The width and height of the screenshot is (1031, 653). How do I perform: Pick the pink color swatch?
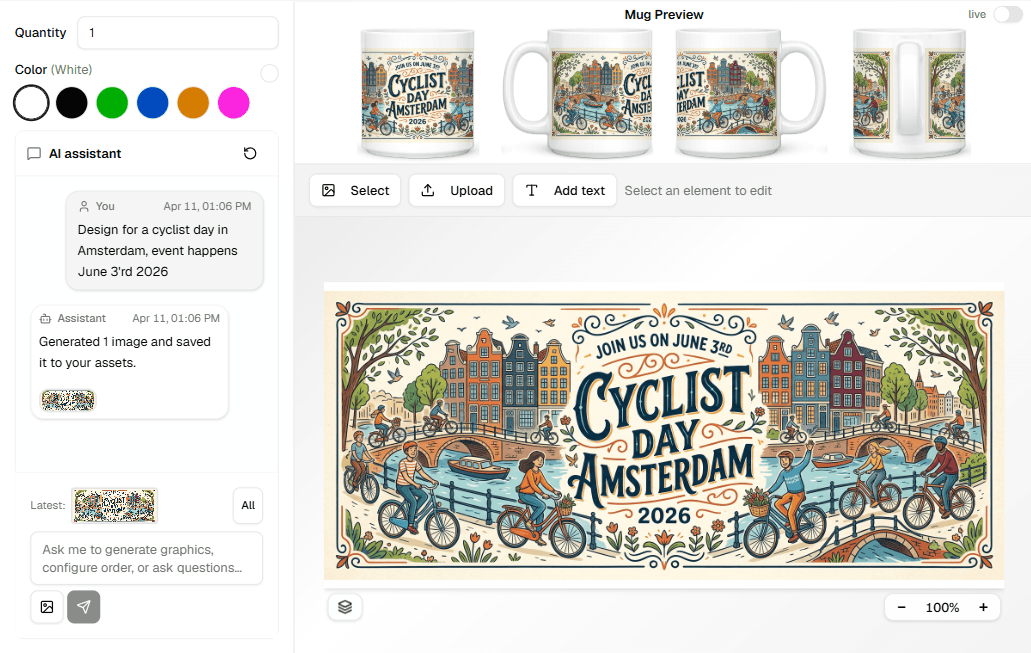click(233, 103)
